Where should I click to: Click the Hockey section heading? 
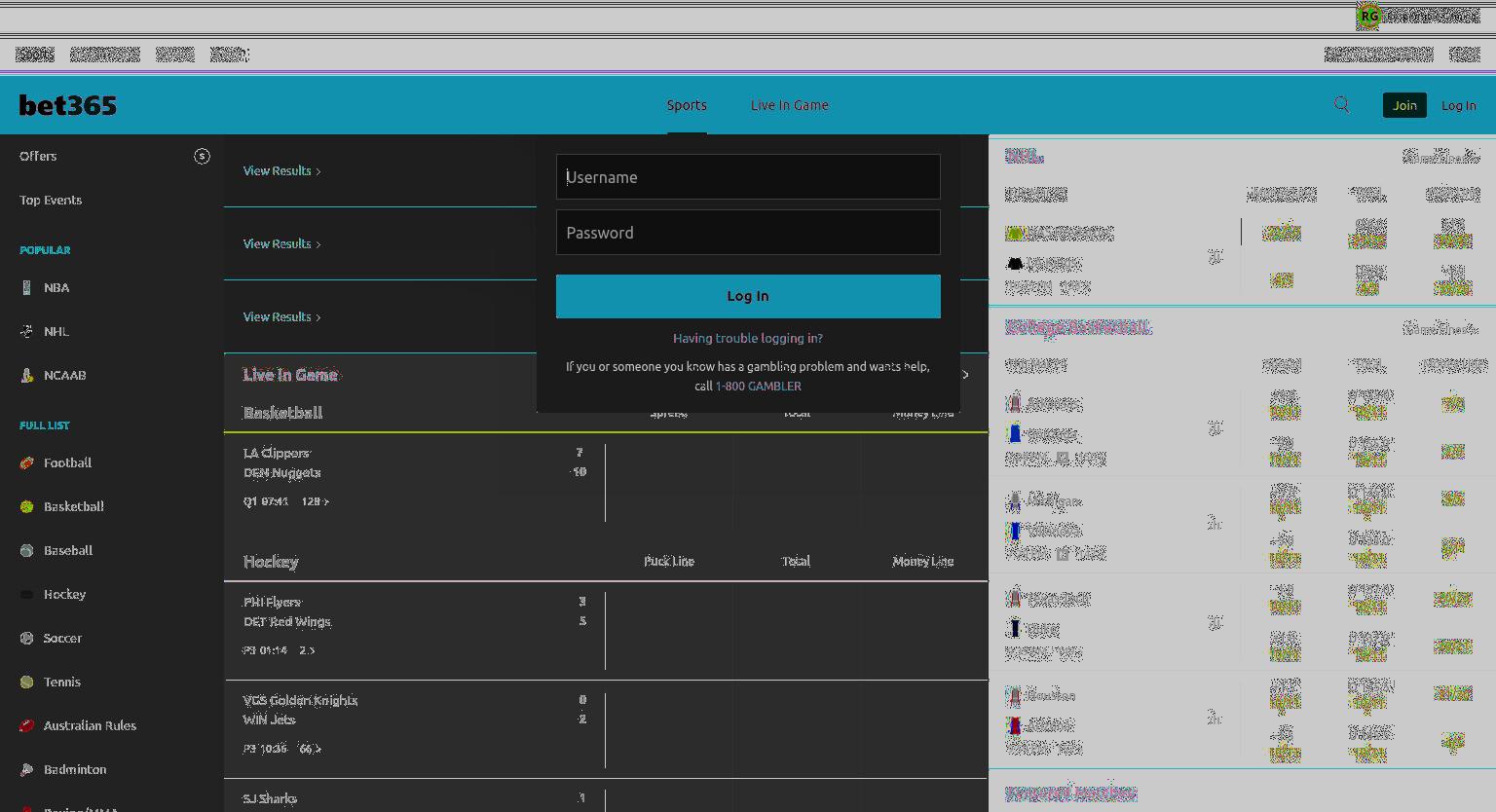coord(271,562)
